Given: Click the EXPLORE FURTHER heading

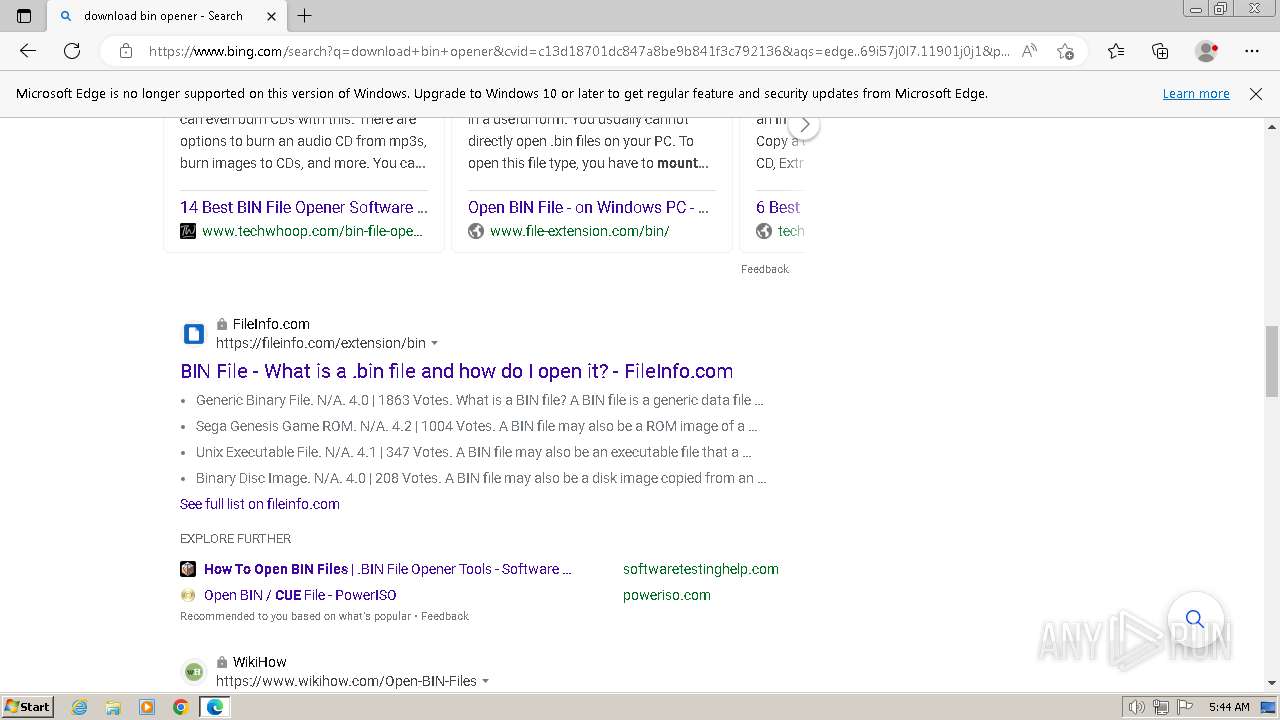Looking at the screenshot, I should tap(235, 538).
